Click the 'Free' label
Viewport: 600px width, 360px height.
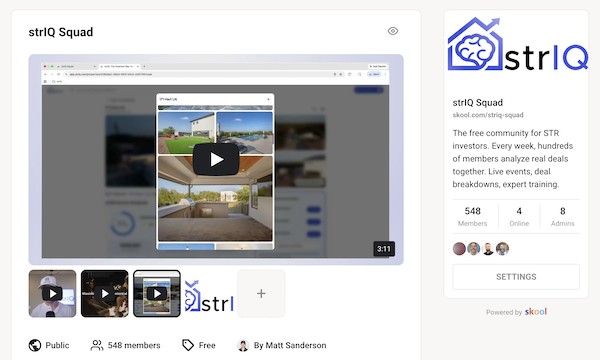207,345
